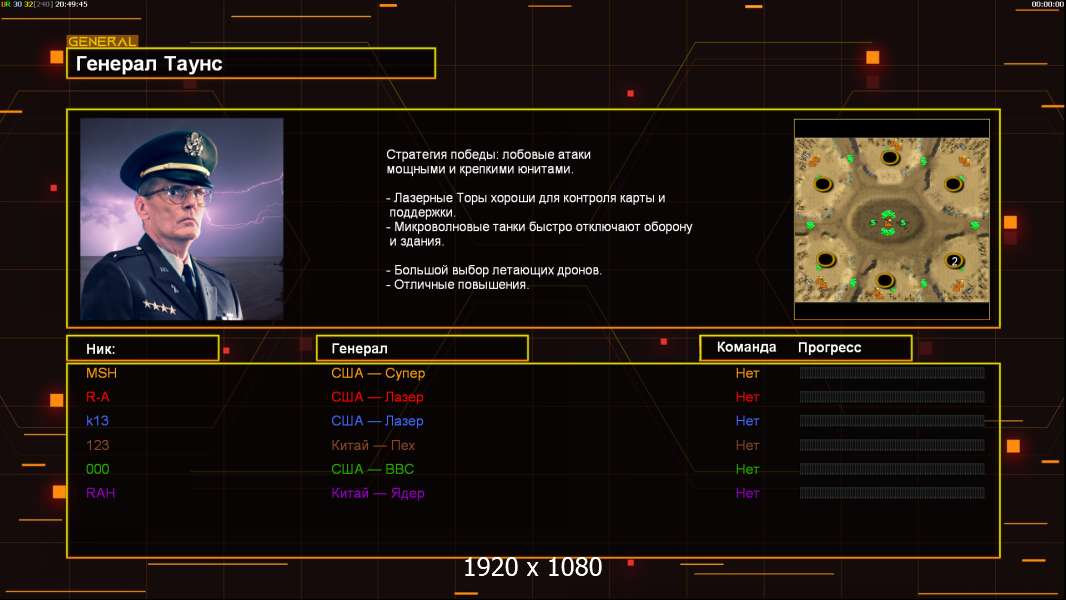The image size is (1066, 600).
Task: Click the 'Микроволновые танки' description line
Action: [x=539, y=234]
